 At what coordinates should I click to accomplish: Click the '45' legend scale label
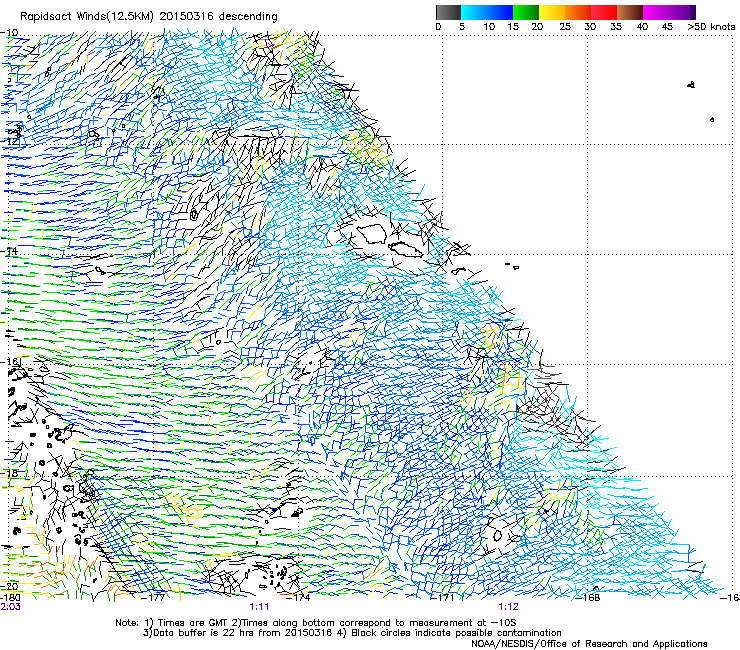[x=667, y=27]
